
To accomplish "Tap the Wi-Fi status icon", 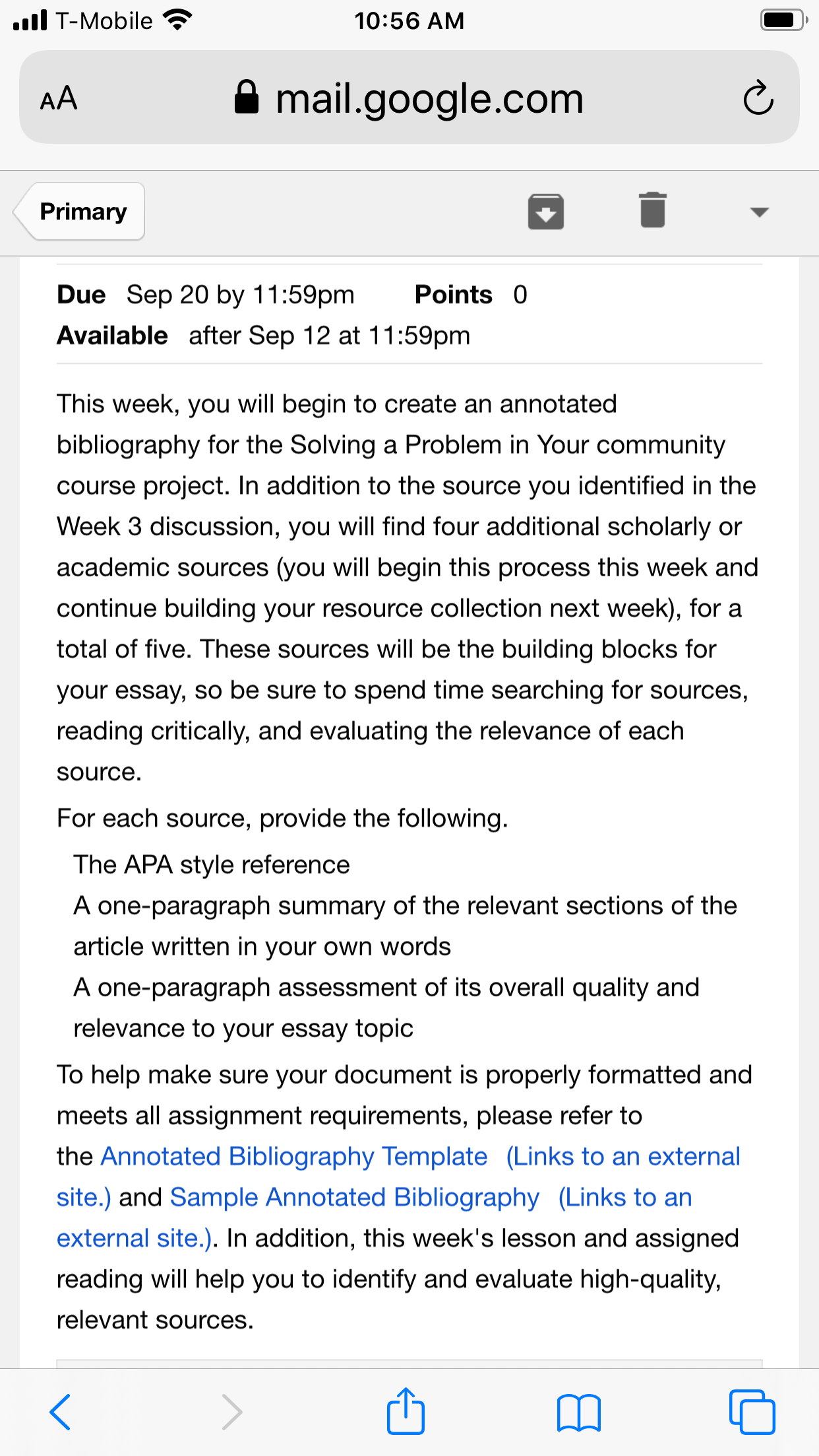I will tap(177, 20).
